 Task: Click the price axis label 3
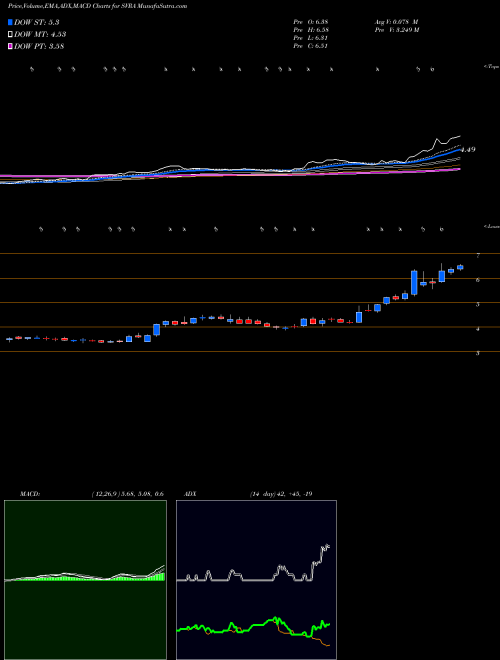pos(478,354)
